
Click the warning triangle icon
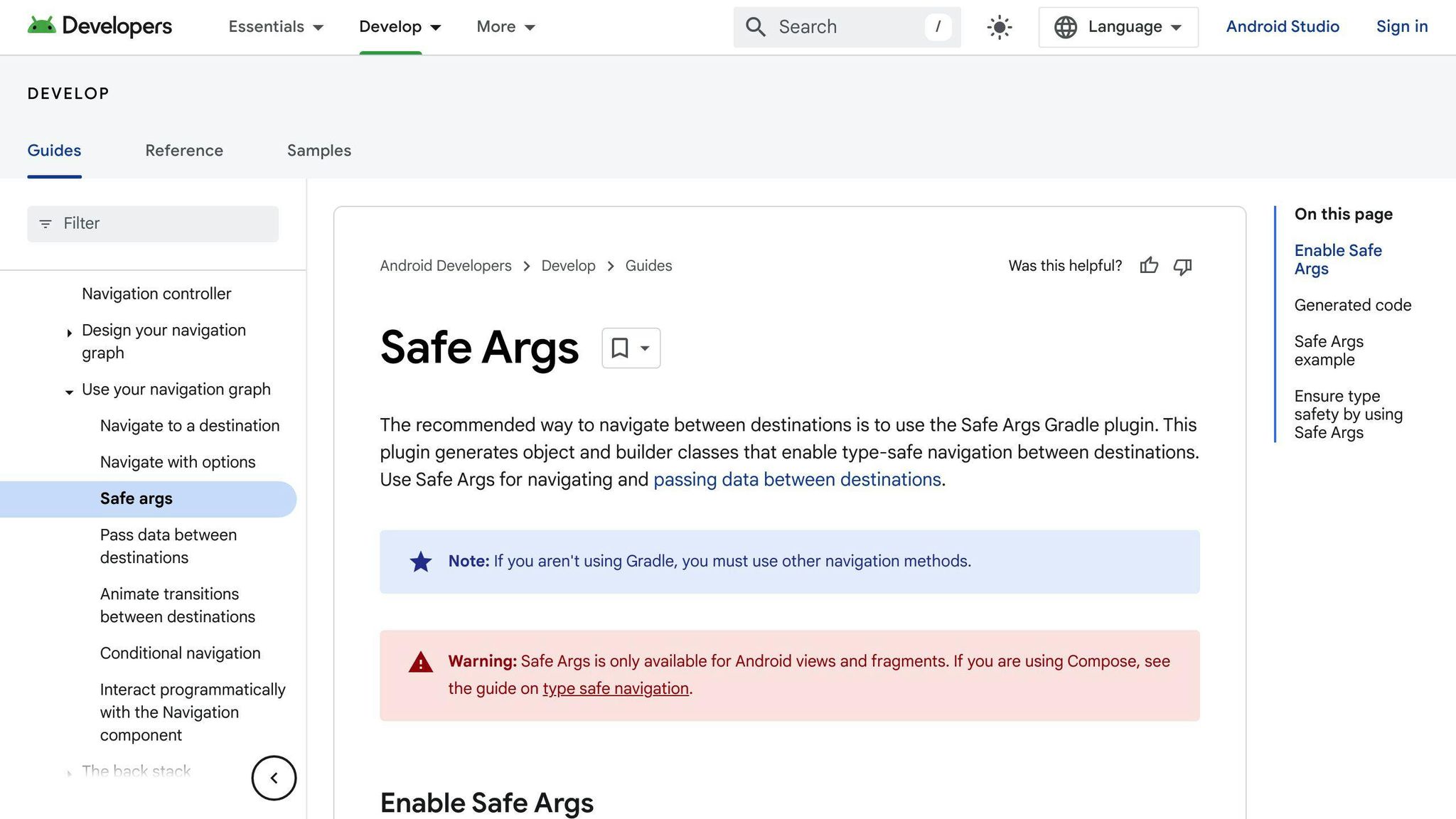(420, 662)
